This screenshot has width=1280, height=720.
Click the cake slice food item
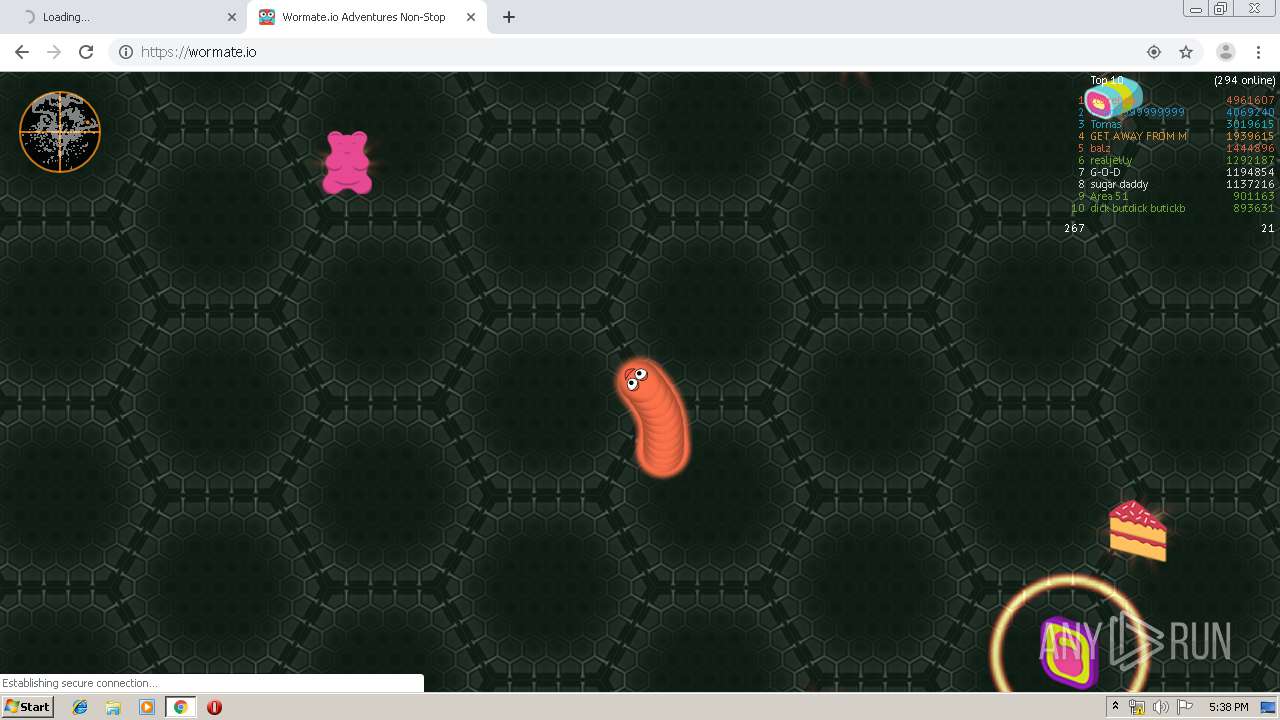[1138, 531]
